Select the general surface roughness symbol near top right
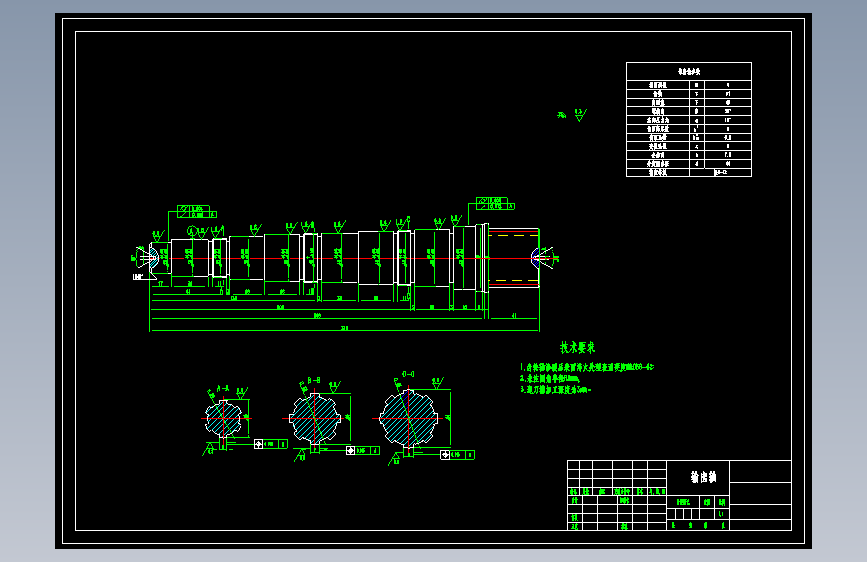Image resolution: width=867 pixels, height=562 pixels. tap(579, 115)
